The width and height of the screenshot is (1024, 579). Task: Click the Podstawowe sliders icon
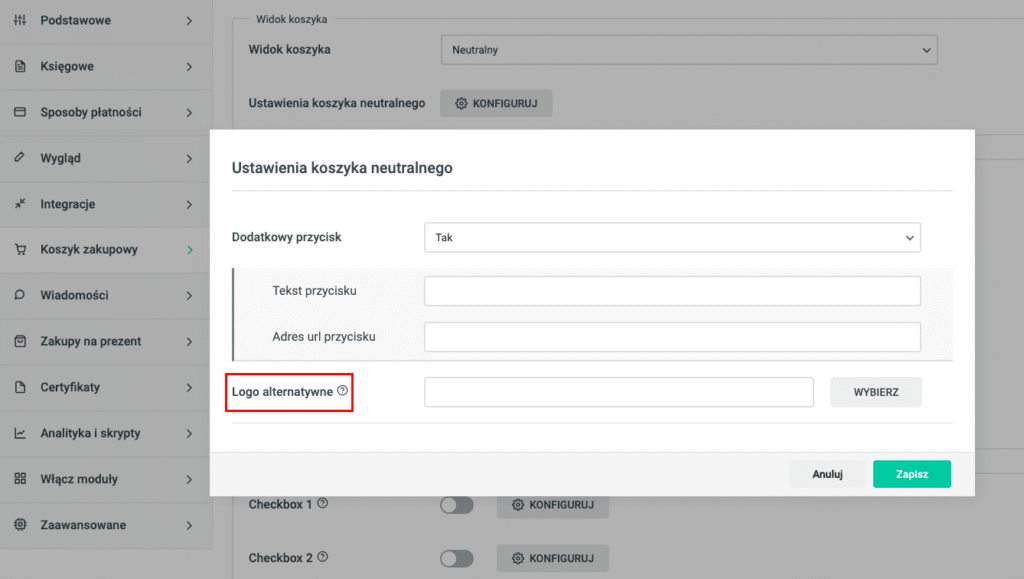[x=20, y=20]
